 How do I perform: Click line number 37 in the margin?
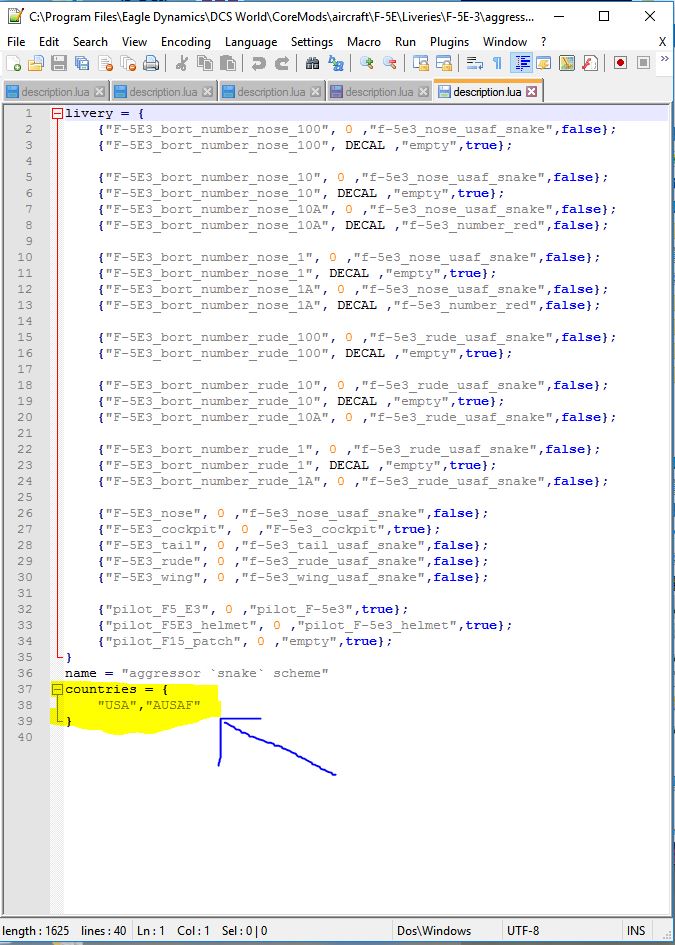25,689
